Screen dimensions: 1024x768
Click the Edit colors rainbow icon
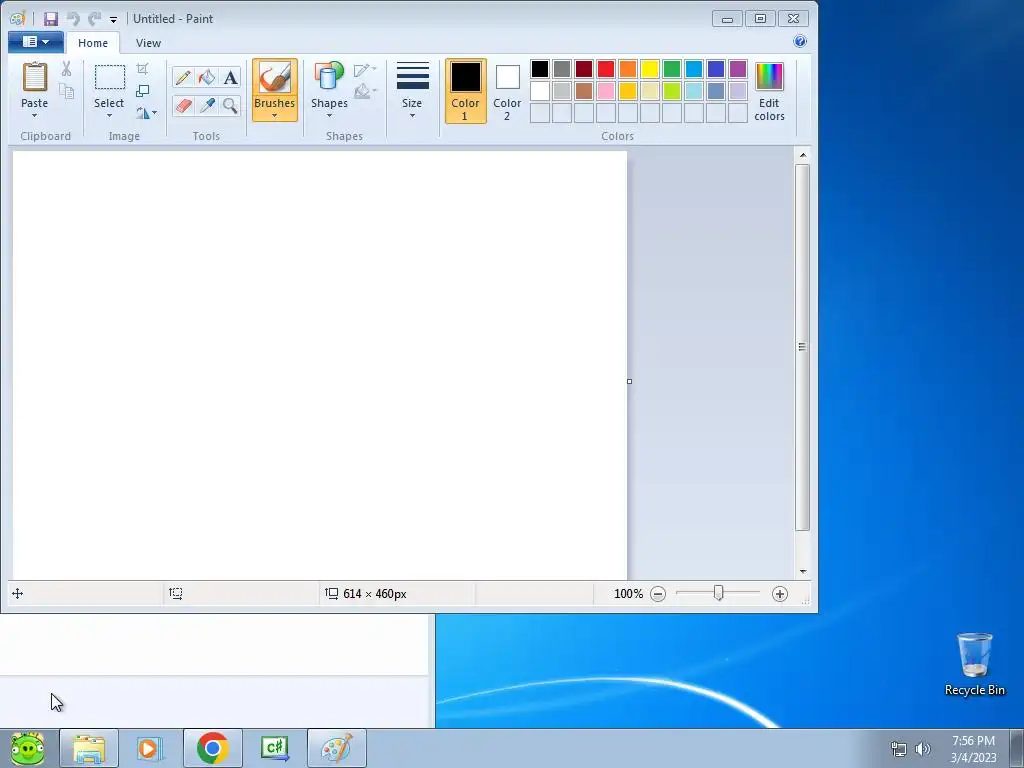[769, 77]
